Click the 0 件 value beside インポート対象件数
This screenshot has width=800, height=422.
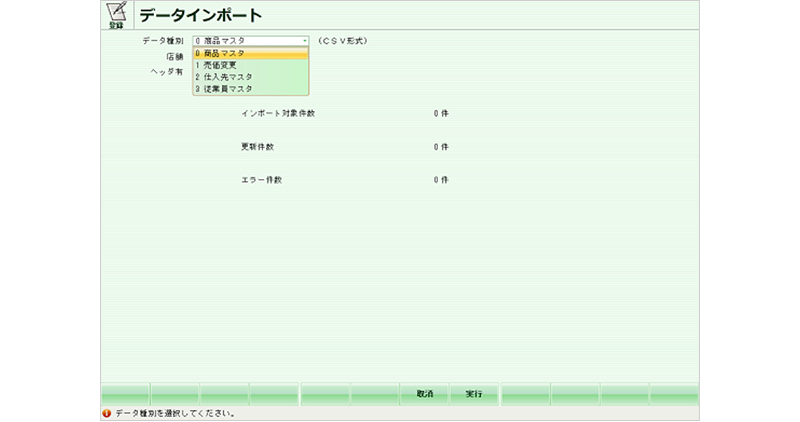click(441, 113)
